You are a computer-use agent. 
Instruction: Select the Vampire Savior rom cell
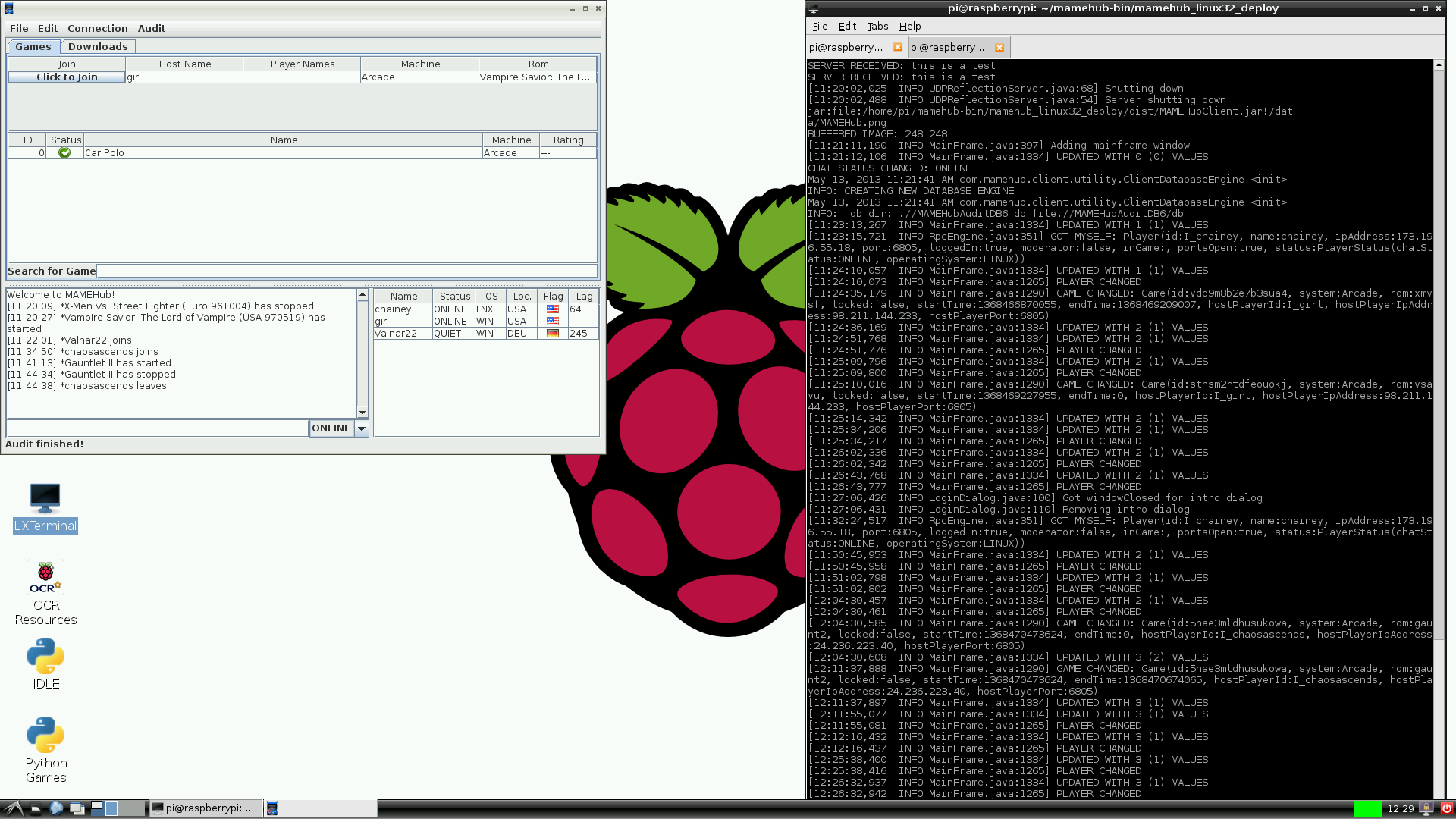point(538,77)
